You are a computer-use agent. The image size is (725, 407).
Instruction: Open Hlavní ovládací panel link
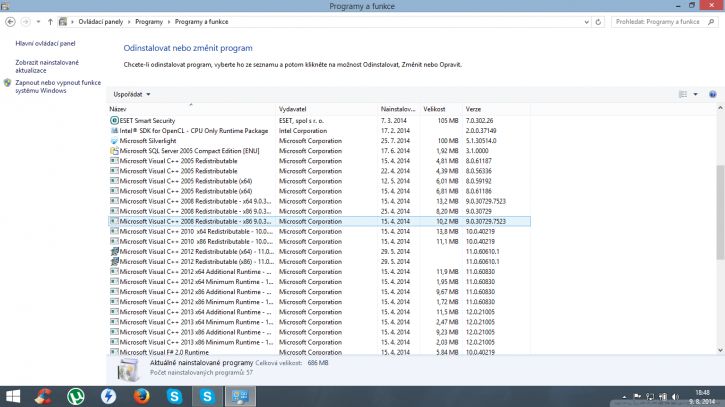(45, 43)
